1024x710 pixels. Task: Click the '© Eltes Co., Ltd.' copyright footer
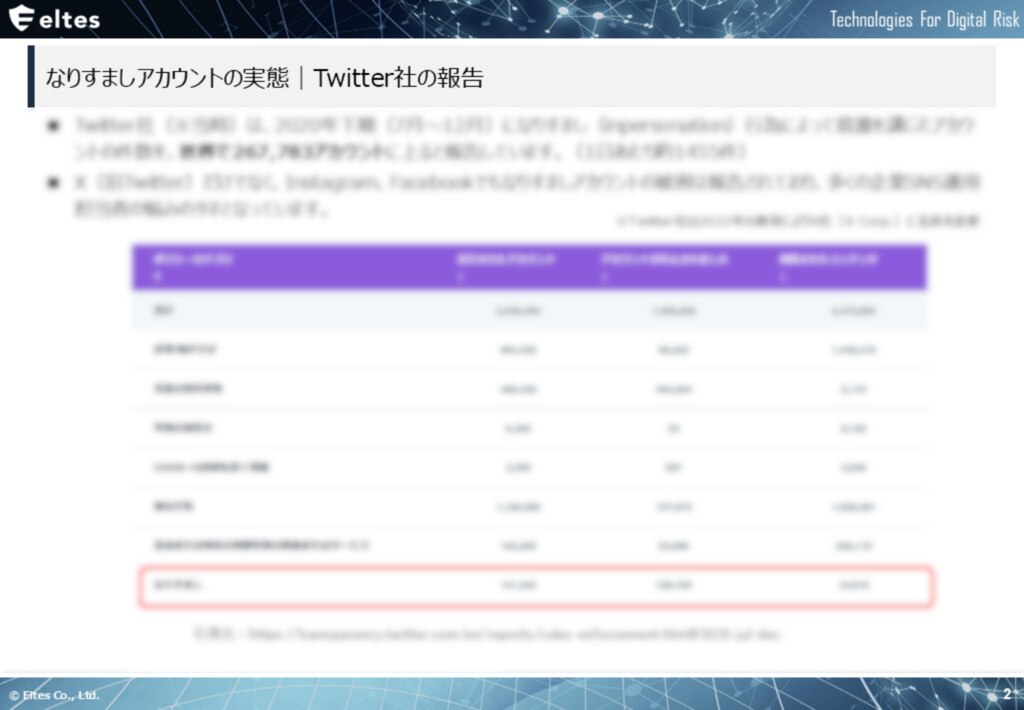point(55,694)
